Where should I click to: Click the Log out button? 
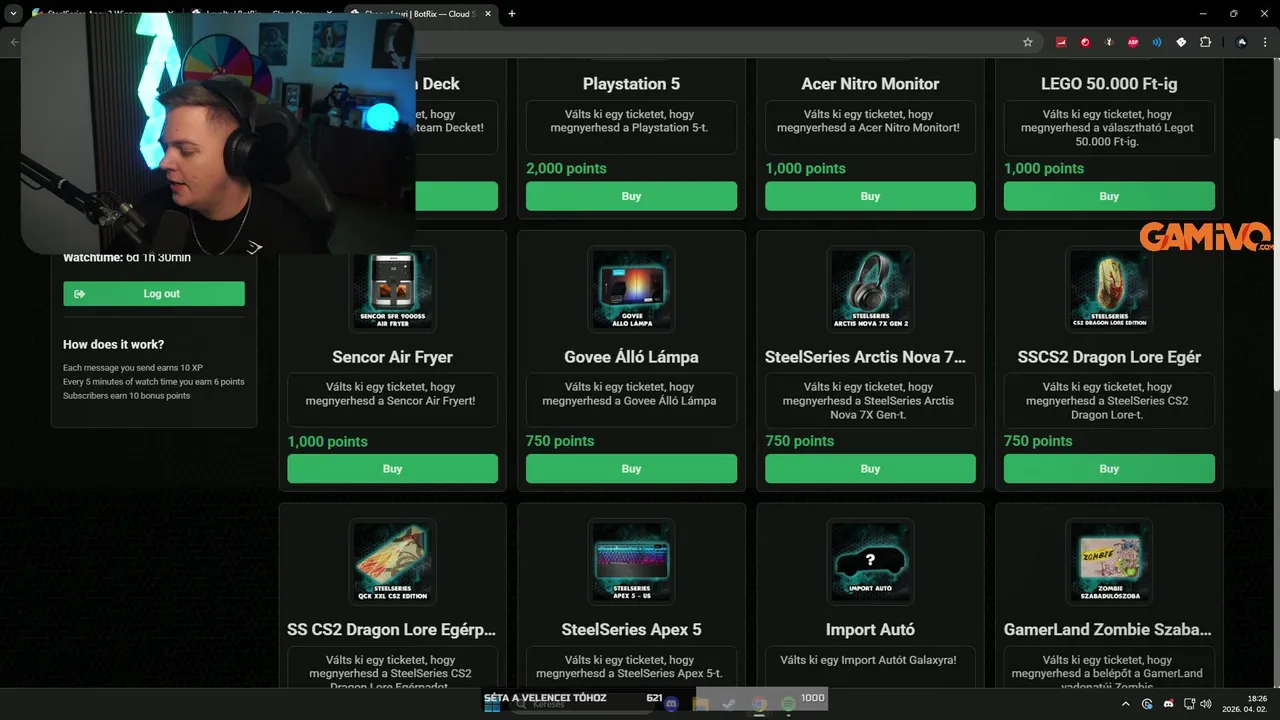pyautogui.click(x=154, y=294)
